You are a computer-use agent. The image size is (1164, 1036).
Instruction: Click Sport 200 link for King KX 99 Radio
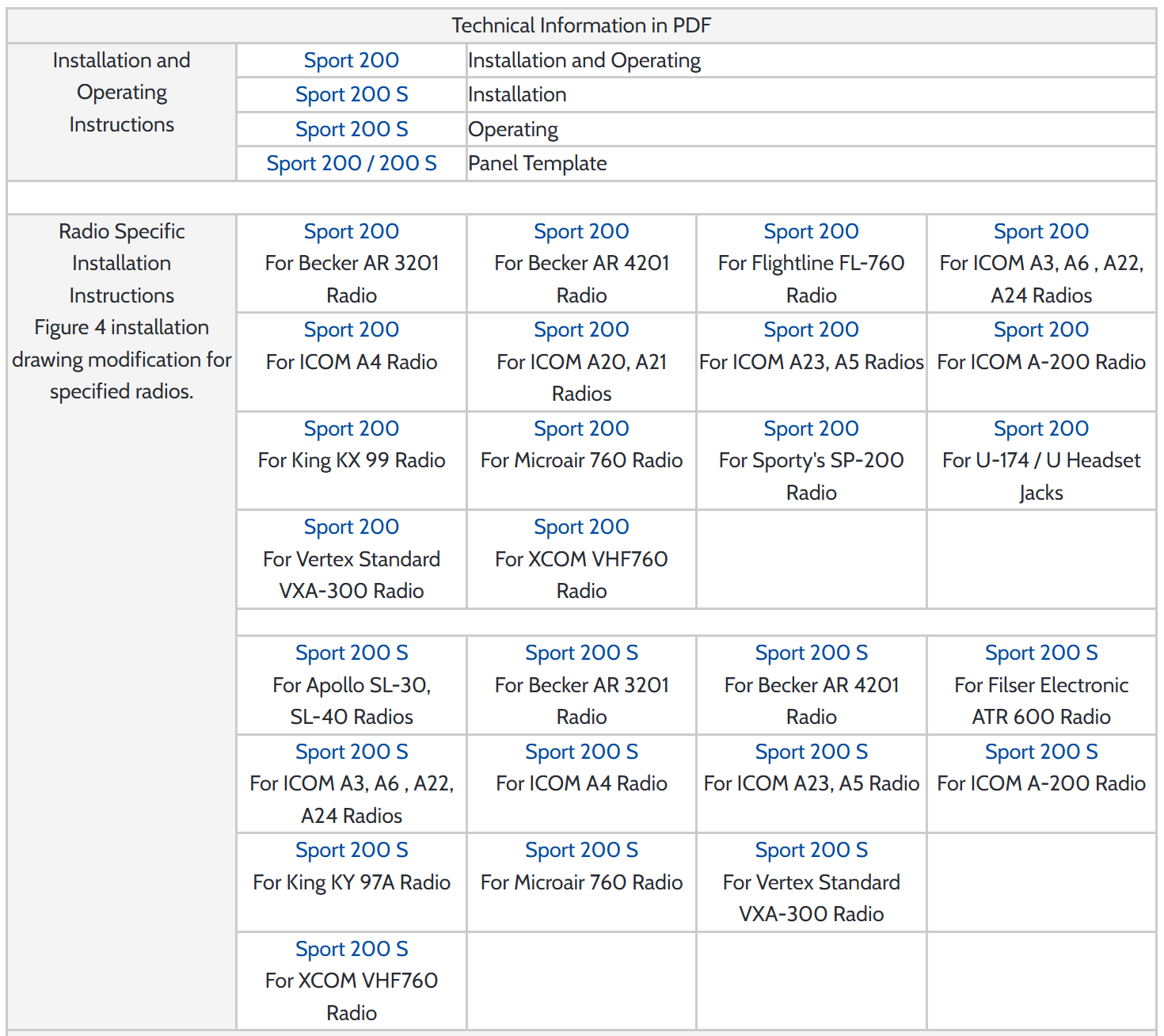[351, 428]
